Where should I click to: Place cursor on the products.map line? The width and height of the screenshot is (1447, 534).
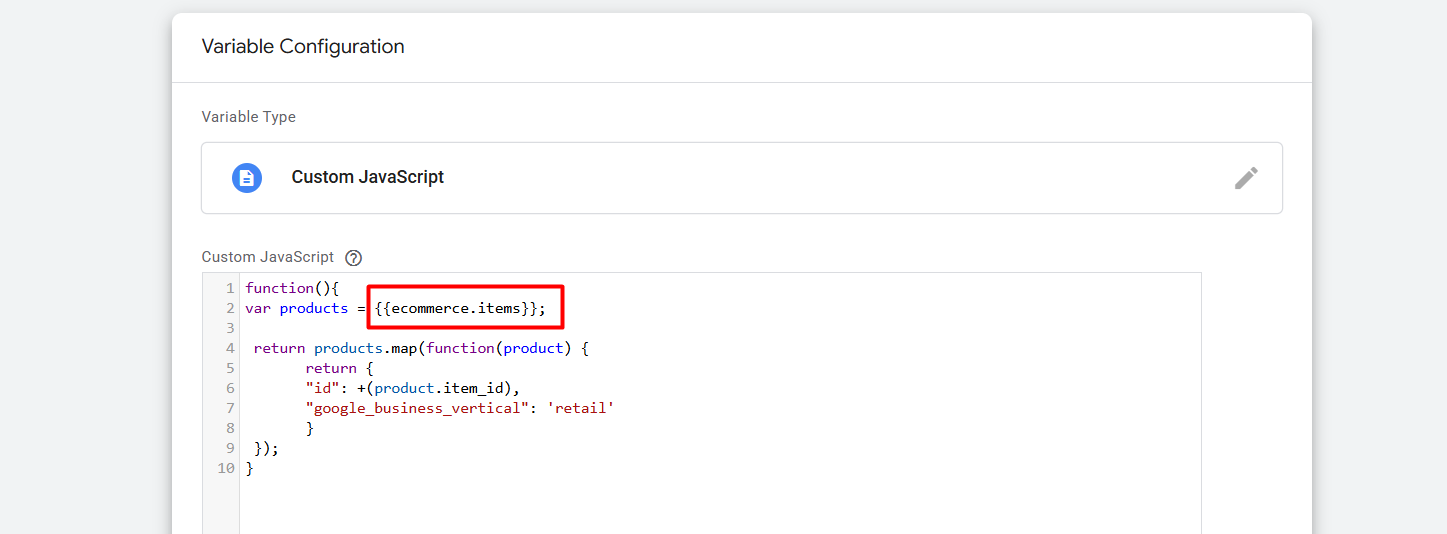(x=420, y=348)
